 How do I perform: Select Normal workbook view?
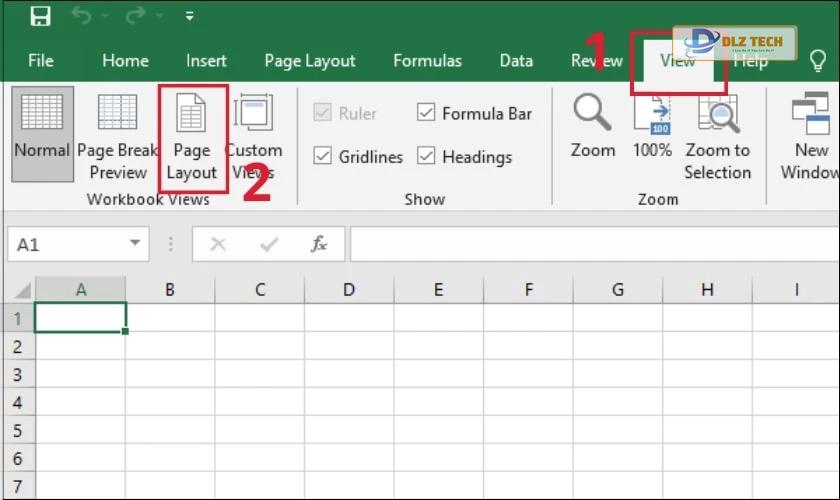[42, 134]
